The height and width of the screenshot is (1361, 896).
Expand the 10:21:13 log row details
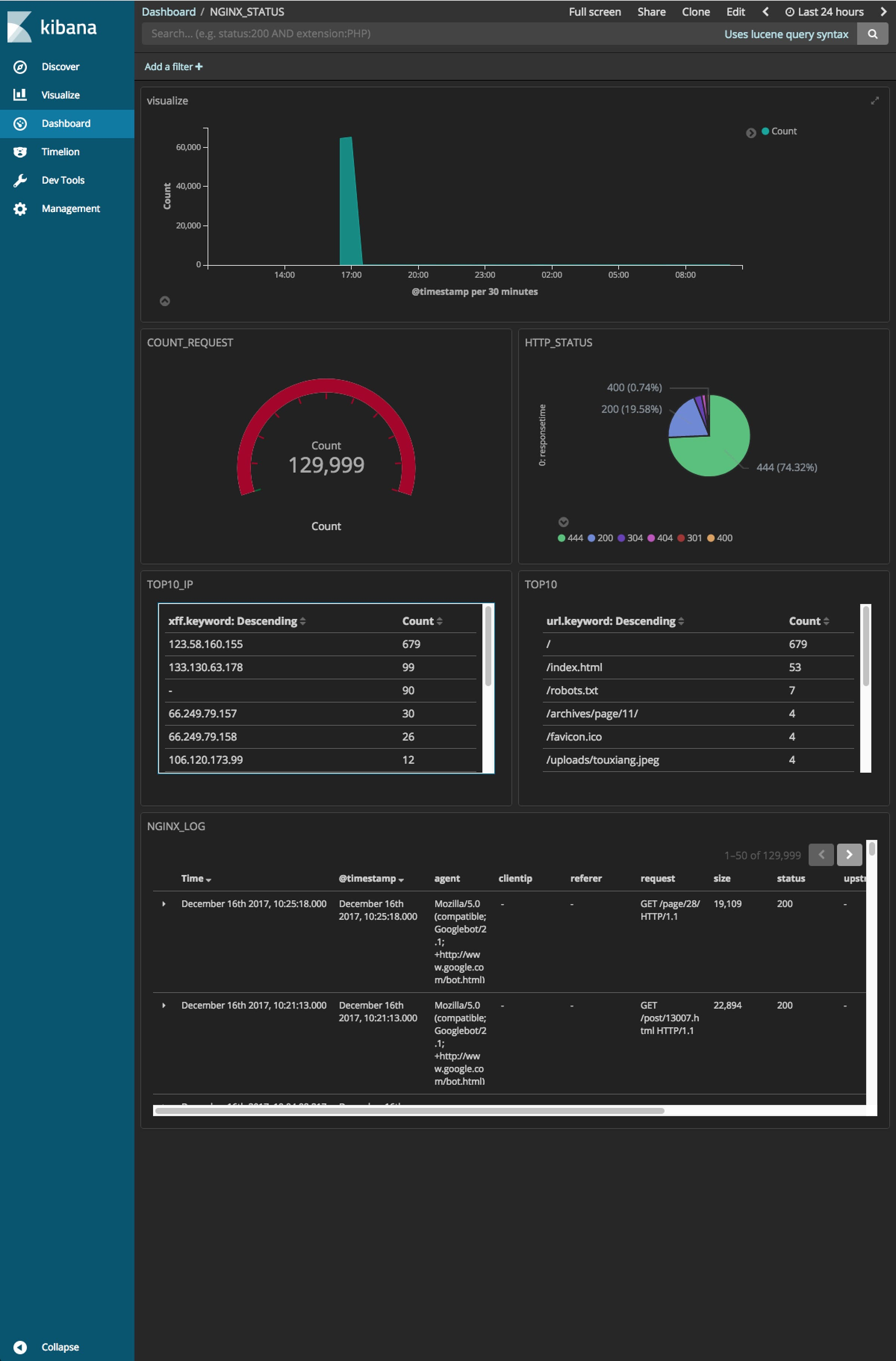(x=164, y=1005)
